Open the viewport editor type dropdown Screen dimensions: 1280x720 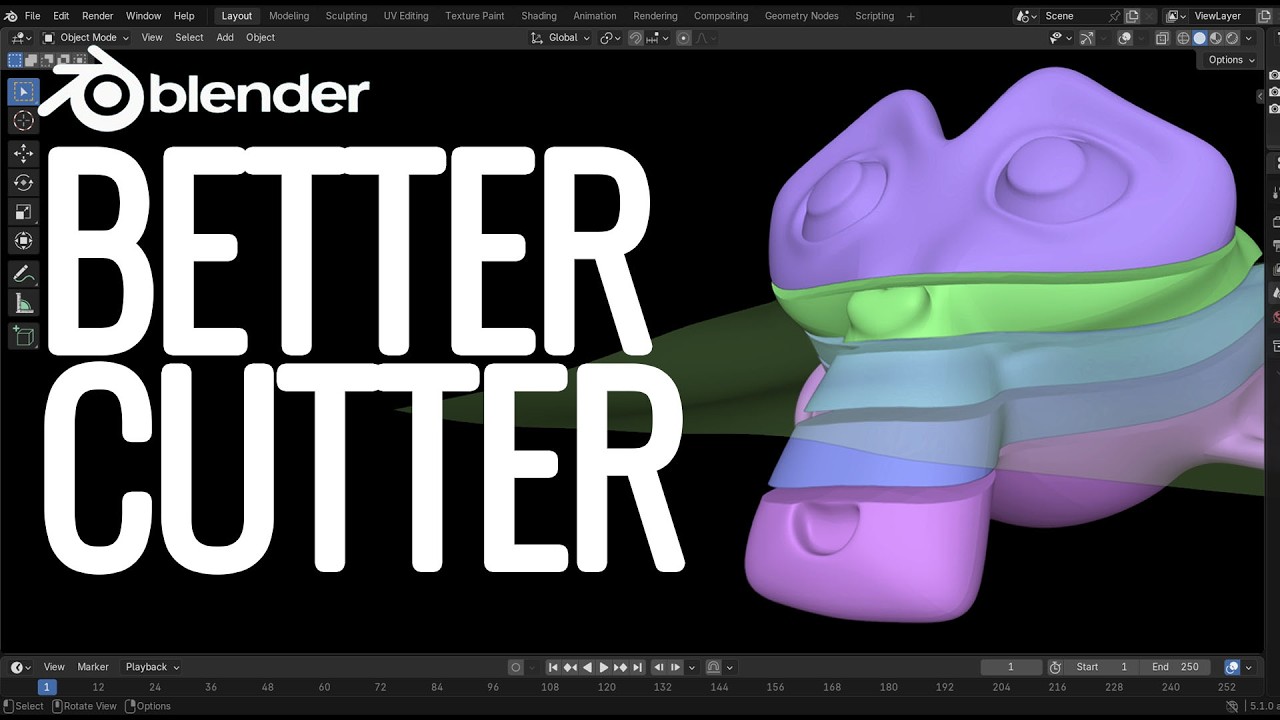20,38
